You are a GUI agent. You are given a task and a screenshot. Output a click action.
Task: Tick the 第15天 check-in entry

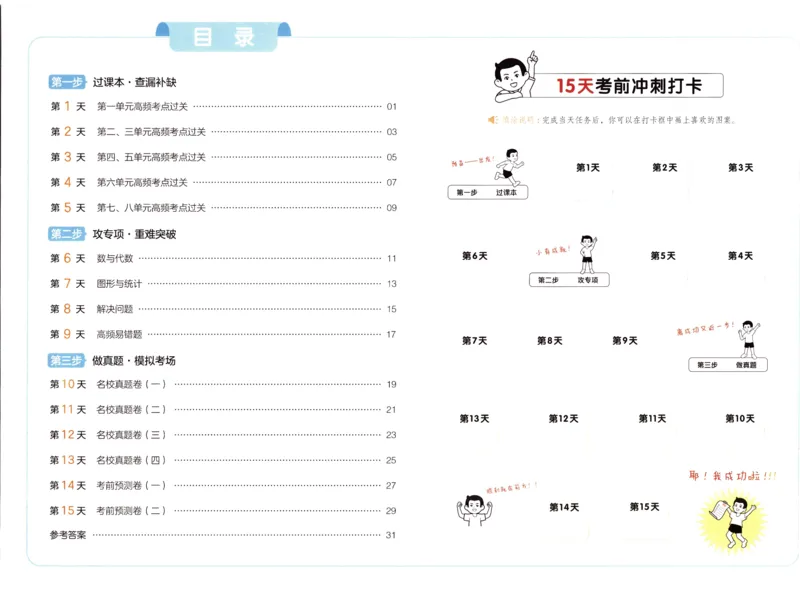(645, 507)
